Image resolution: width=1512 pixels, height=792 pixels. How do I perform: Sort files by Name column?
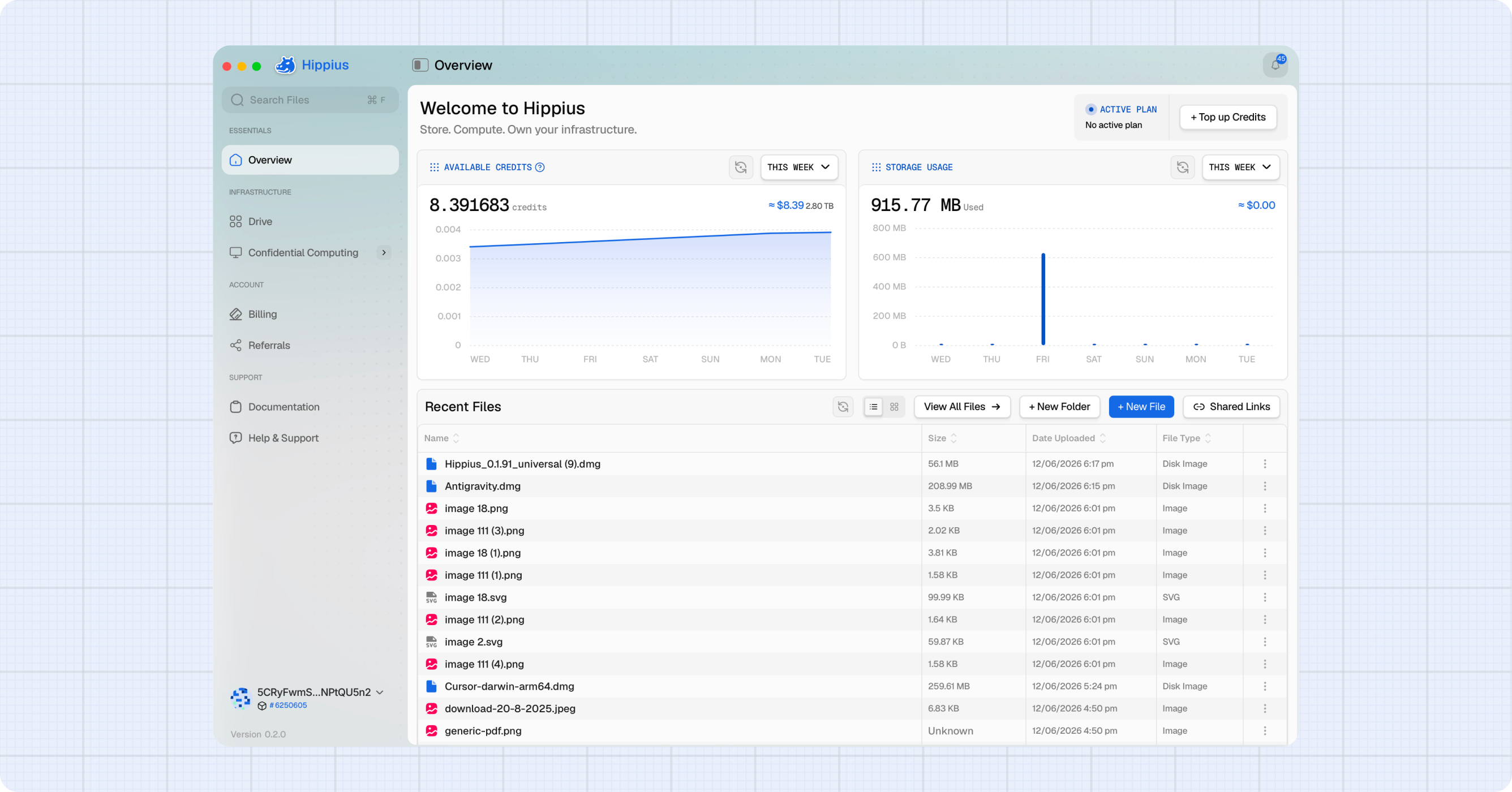pyautogui.click(x=442, y=438)
